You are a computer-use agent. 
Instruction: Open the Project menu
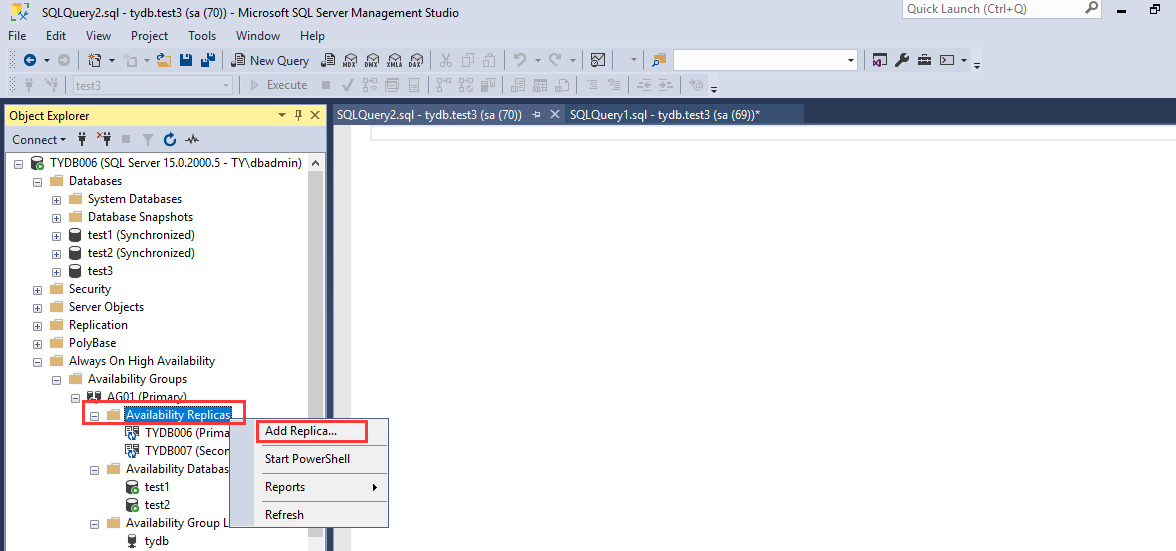click(149, 36)
